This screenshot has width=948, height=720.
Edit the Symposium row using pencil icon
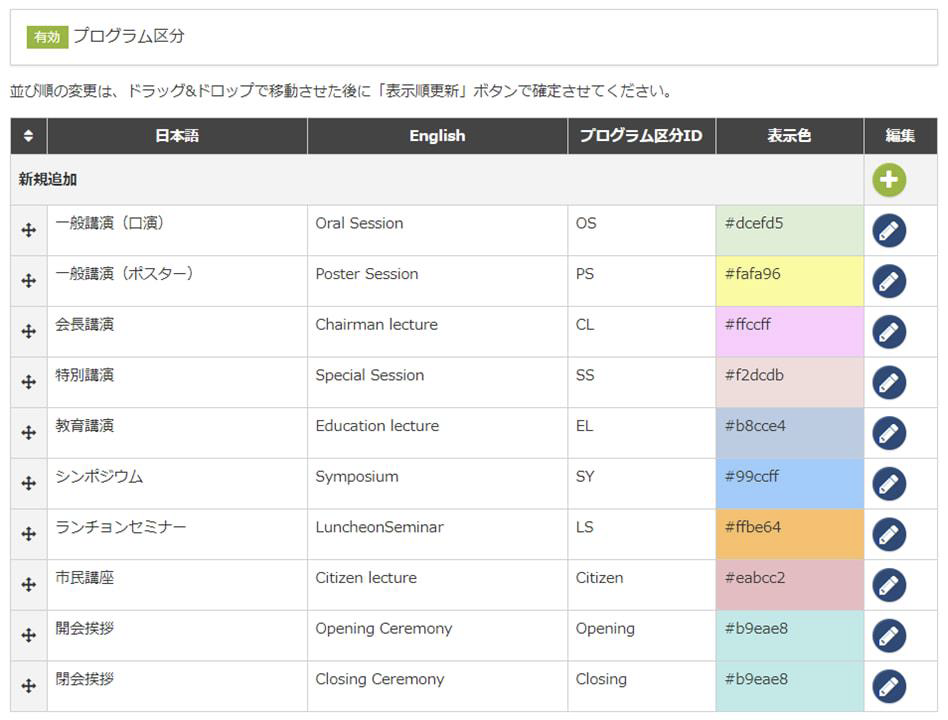(889, 484)
